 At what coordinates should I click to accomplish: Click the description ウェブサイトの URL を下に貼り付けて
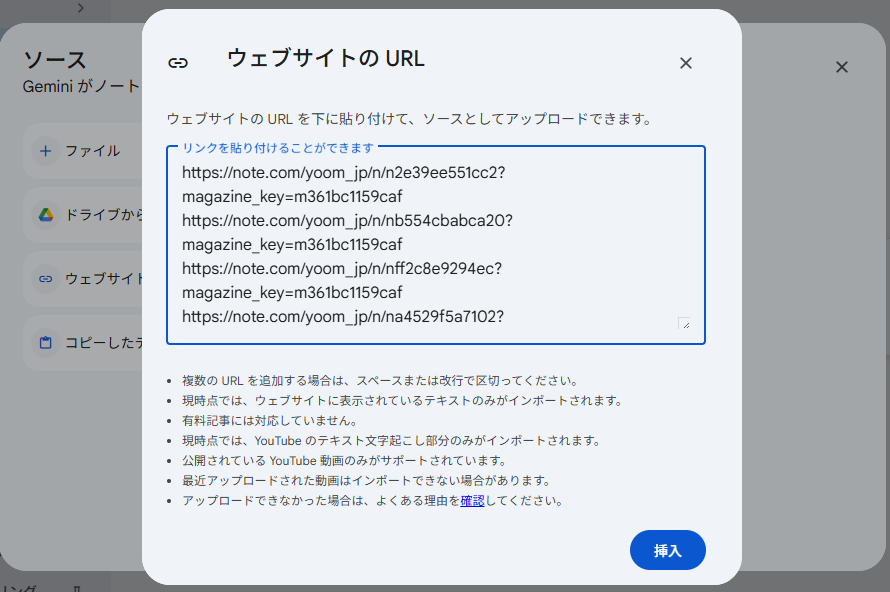[x=409, y=119]
